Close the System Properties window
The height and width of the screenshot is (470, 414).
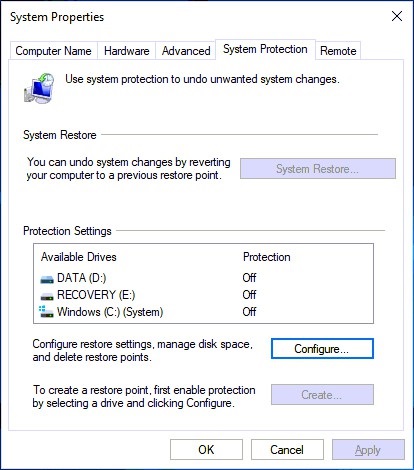pyautogui.click(x=397, y=16)
